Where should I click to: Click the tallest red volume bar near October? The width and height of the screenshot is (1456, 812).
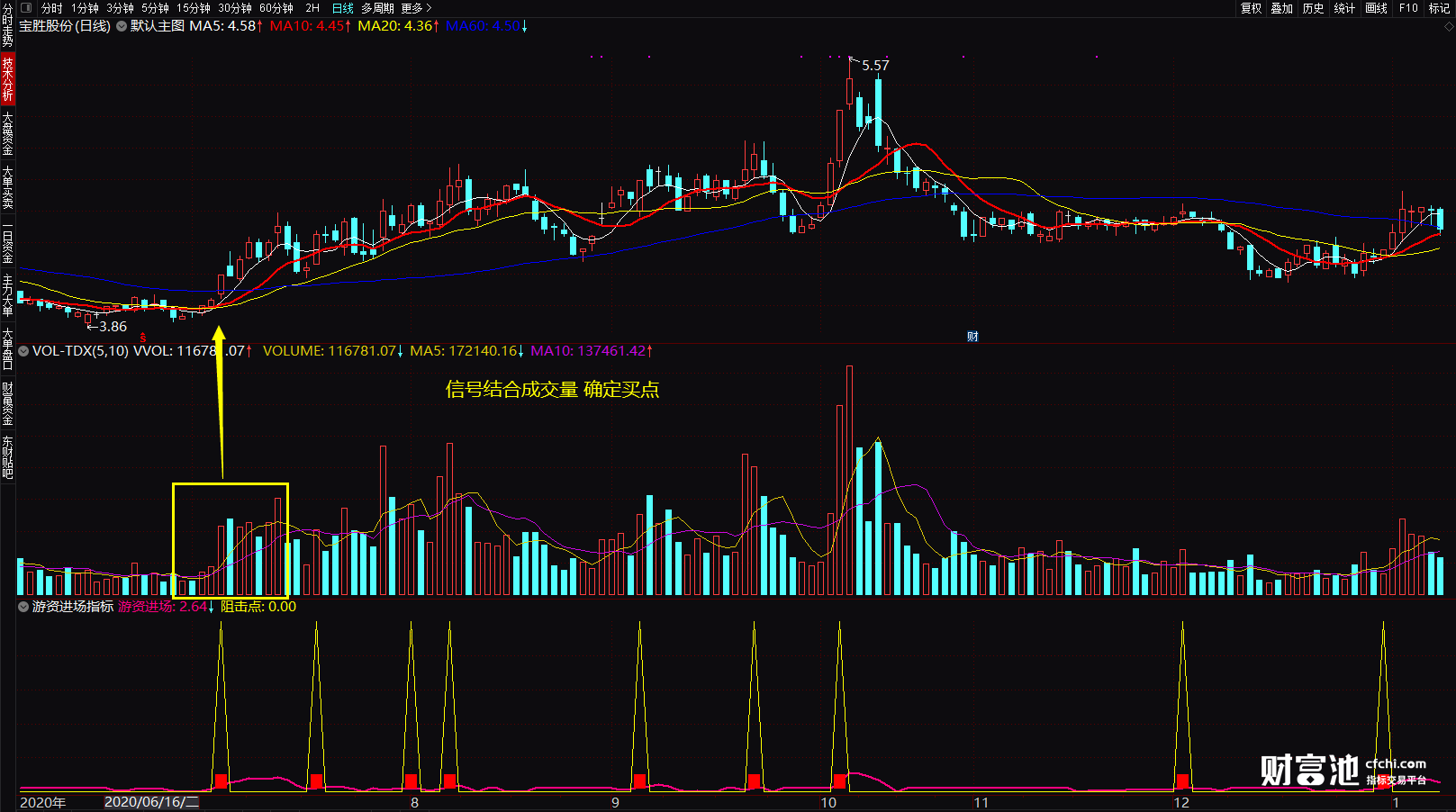point(849,480)
